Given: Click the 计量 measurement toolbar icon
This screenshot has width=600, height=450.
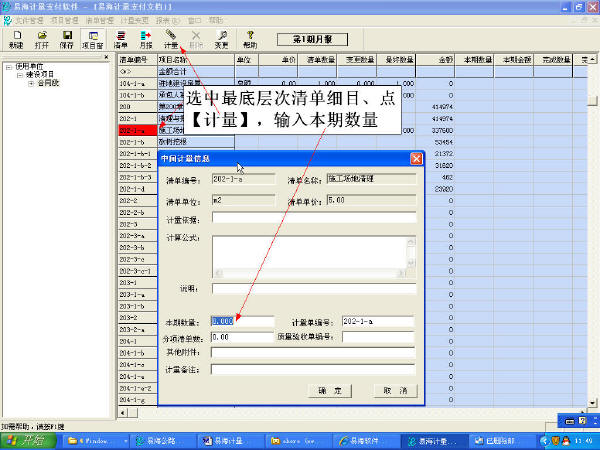Looking at the screenshot, I should (x=171, y=39).
